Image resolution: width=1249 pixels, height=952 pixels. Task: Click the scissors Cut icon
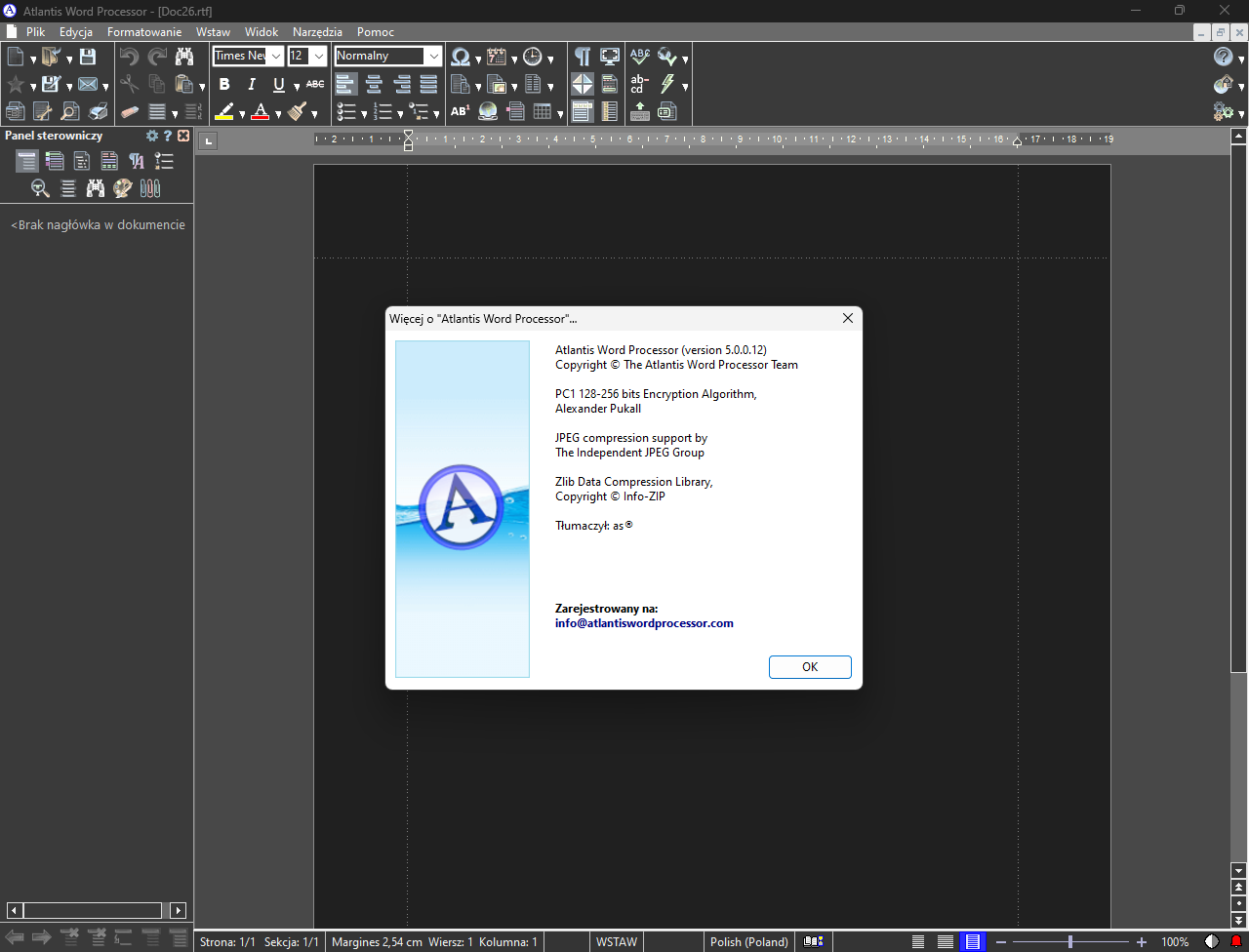pos(130,84)
